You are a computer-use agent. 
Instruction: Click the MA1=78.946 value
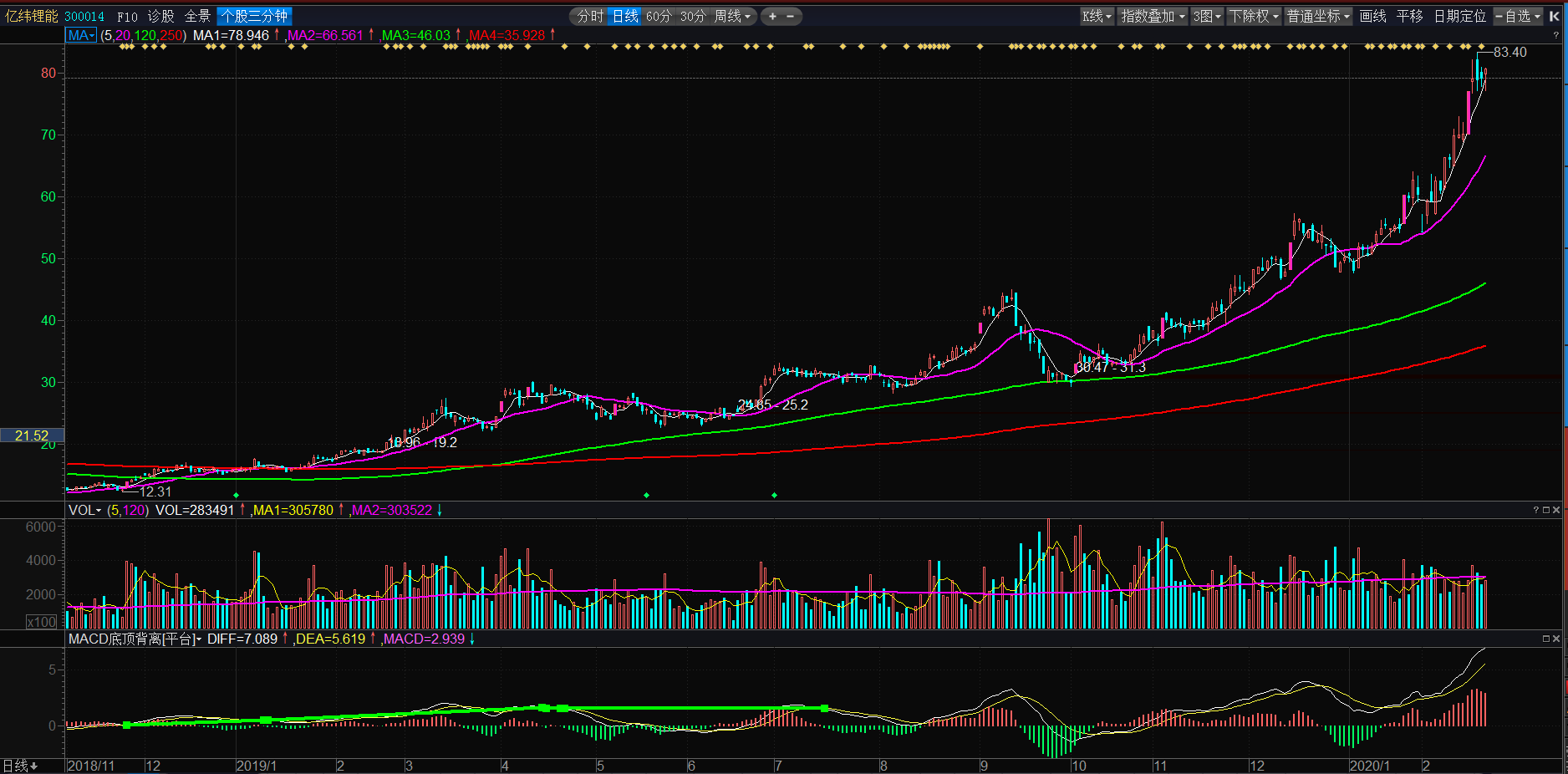[231, 35]
